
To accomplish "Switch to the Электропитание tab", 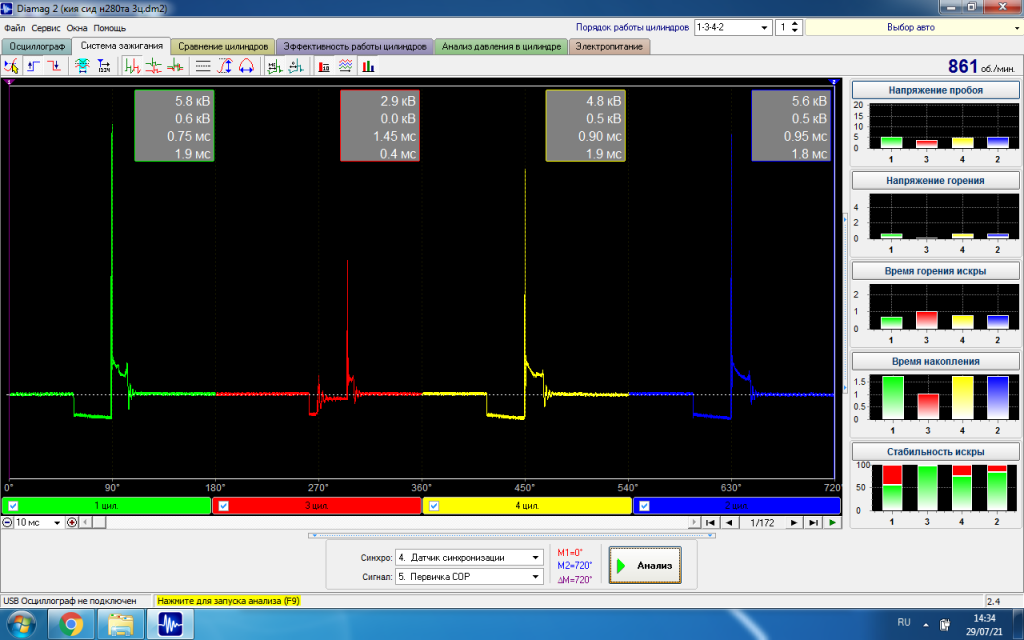I will point(609,46).
